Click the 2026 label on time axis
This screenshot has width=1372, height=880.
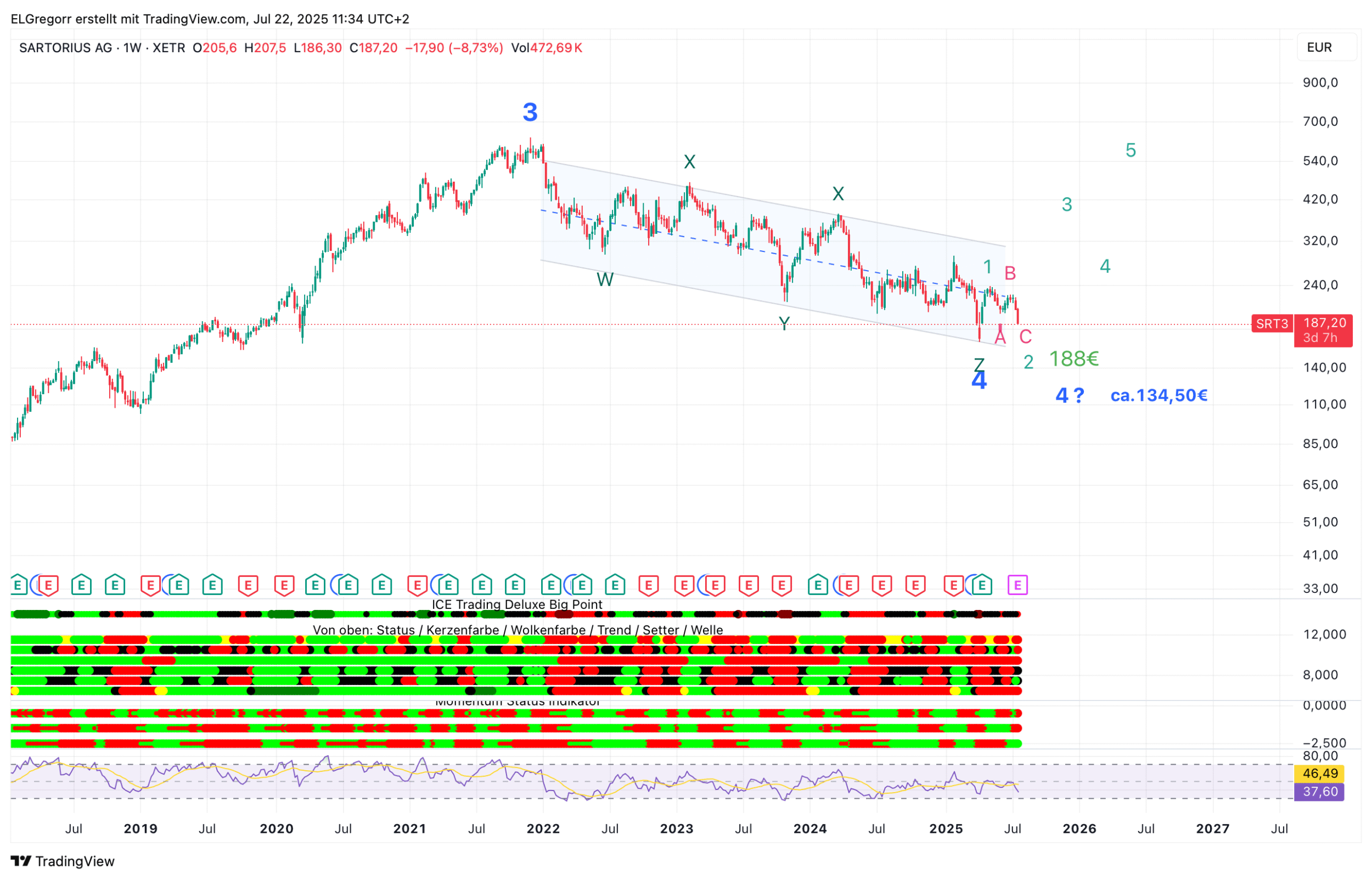tap(1079, 828)
